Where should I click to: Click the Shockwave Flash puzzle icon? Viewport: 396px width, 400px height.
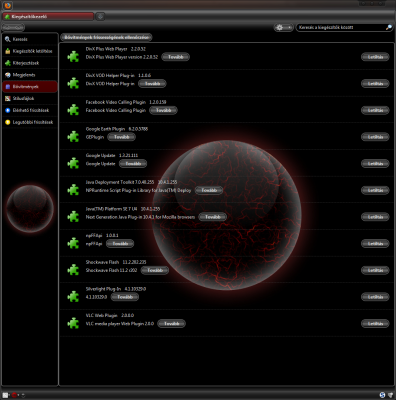[73, 270]
